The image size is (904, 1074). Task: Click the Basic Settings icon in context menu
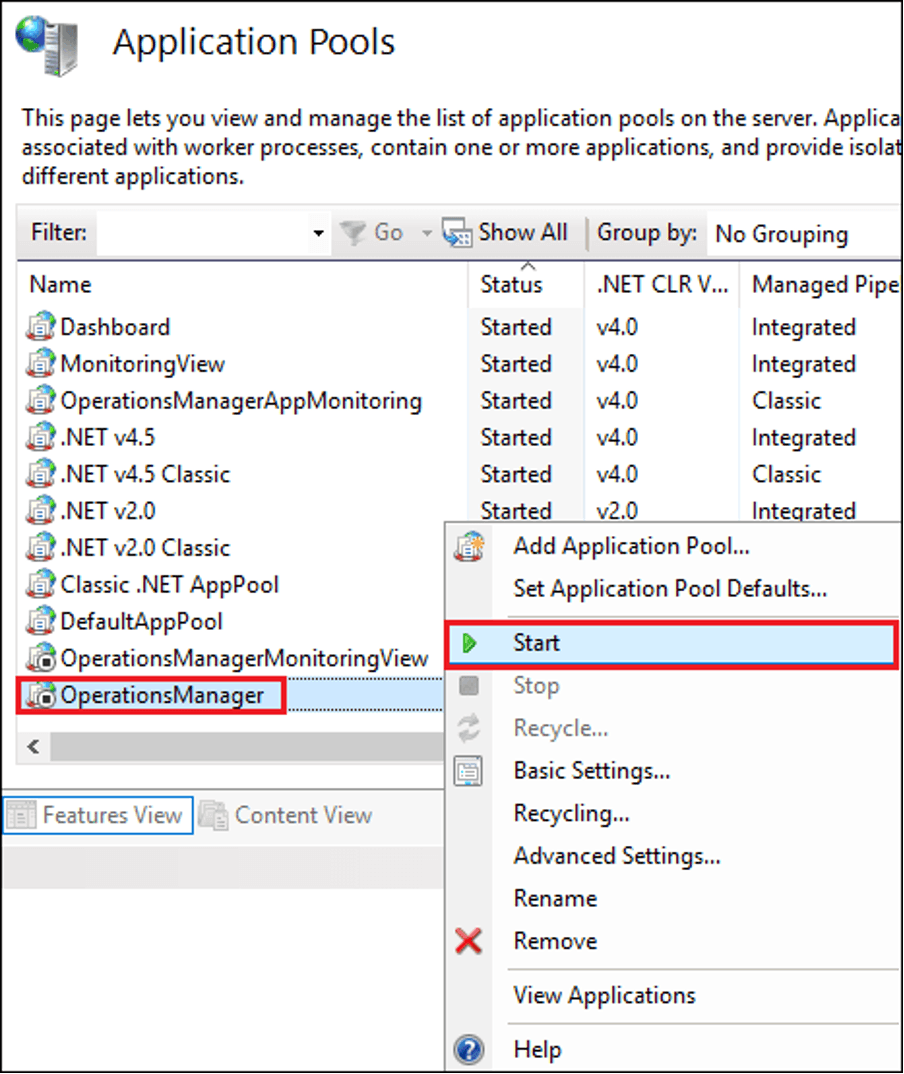pyautogui.click(x=468, y=771)
